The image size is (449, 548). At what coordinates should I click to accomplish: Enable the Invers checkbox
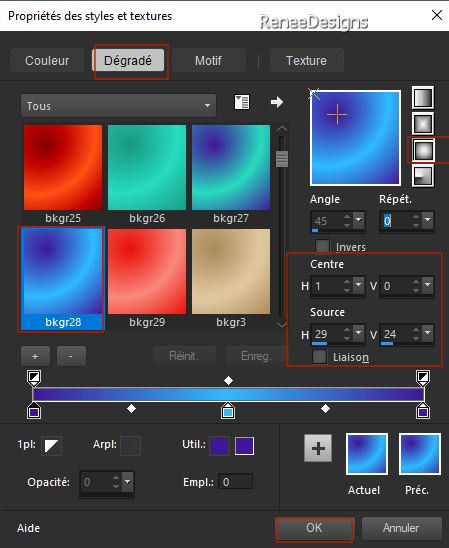(322, 246)
